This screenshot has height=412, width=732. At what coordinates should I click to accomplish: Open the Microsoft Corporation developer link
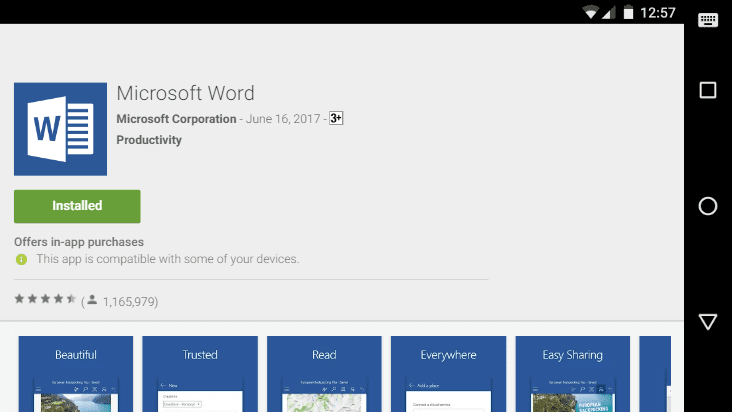point(176,119)
